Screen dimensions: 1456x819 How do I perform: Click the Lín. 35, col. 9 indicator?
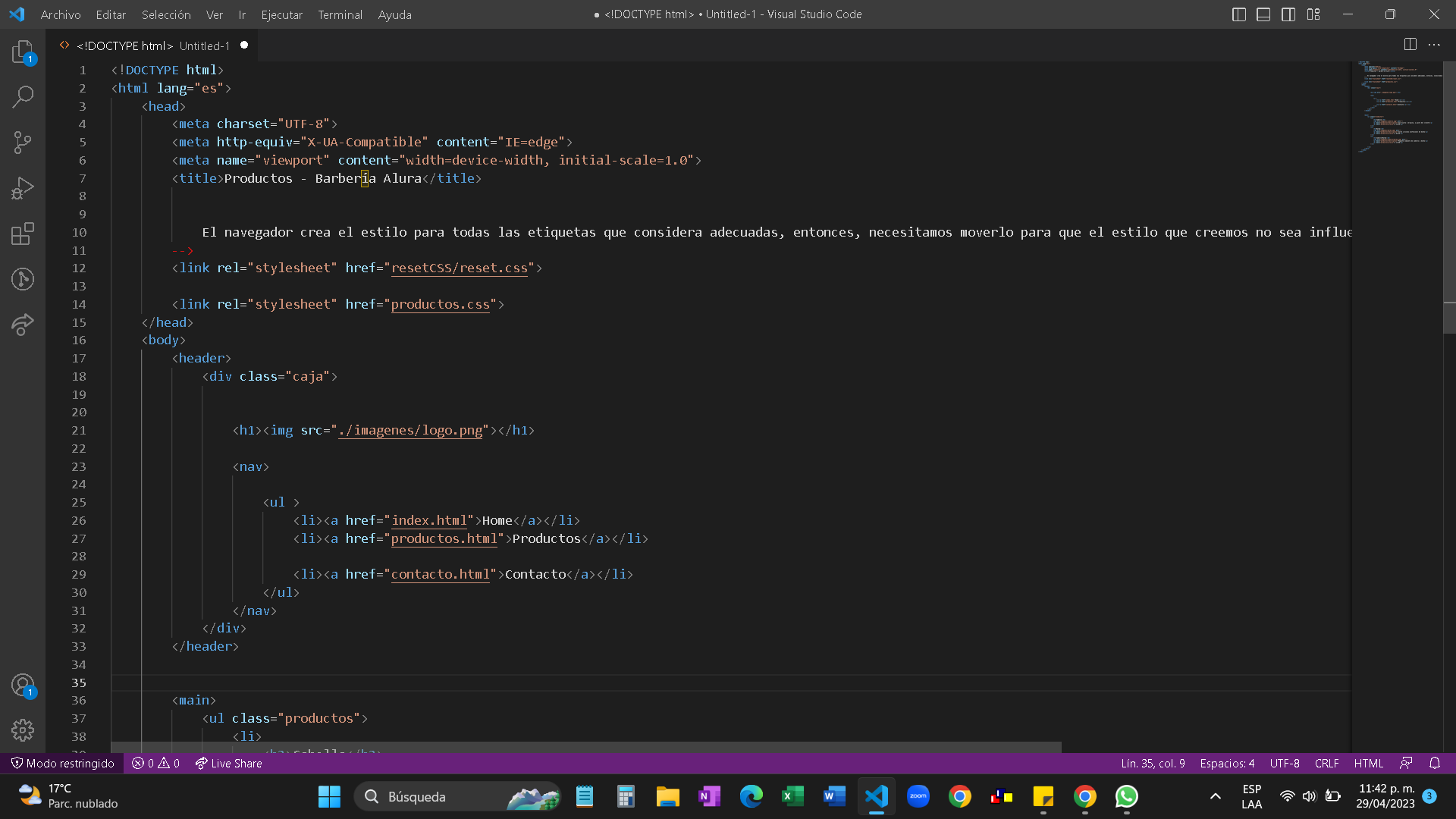coord(1153,764)
